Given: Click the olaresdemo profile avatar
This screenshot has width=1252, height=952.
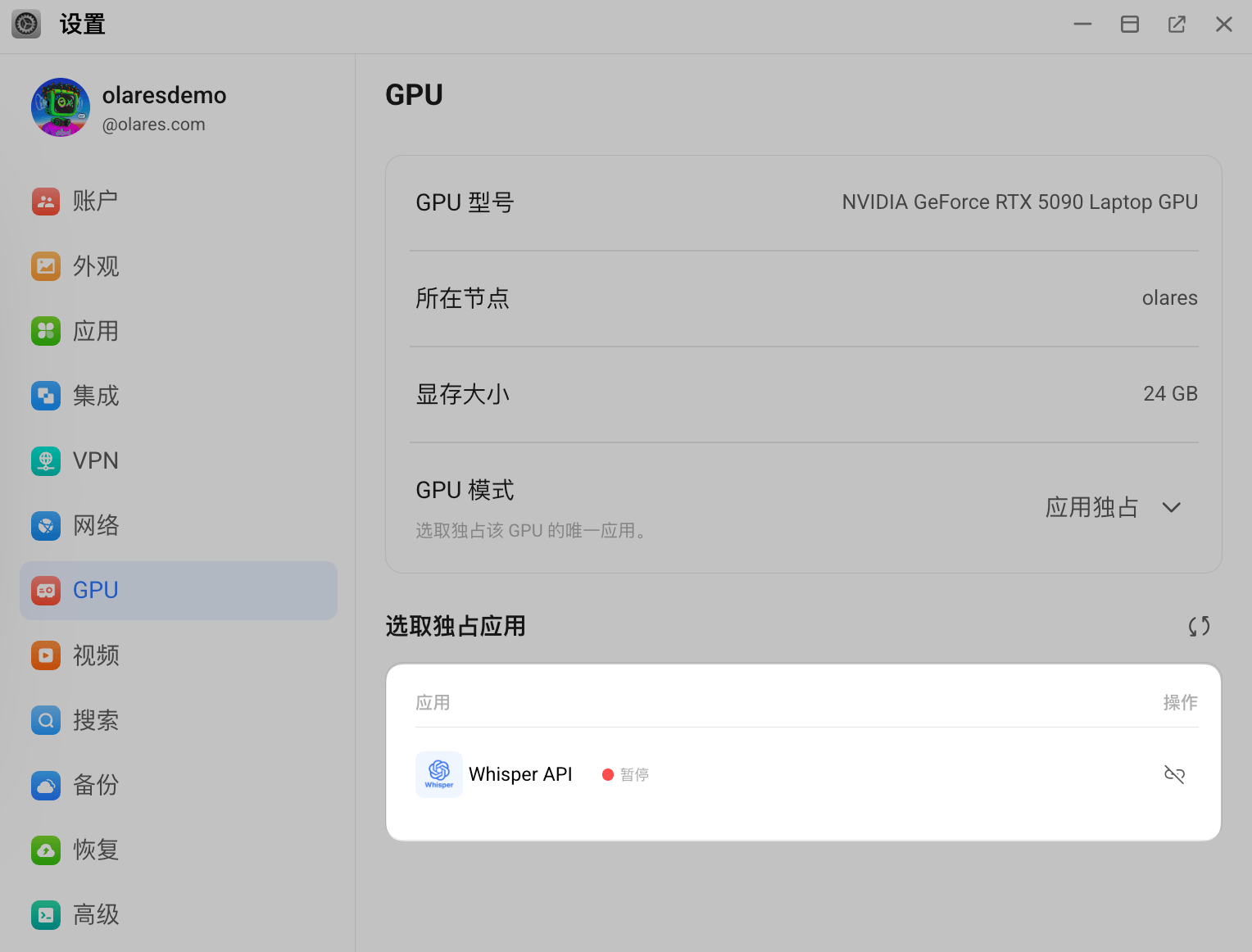Looking at the screenshot, I should 60,107.
